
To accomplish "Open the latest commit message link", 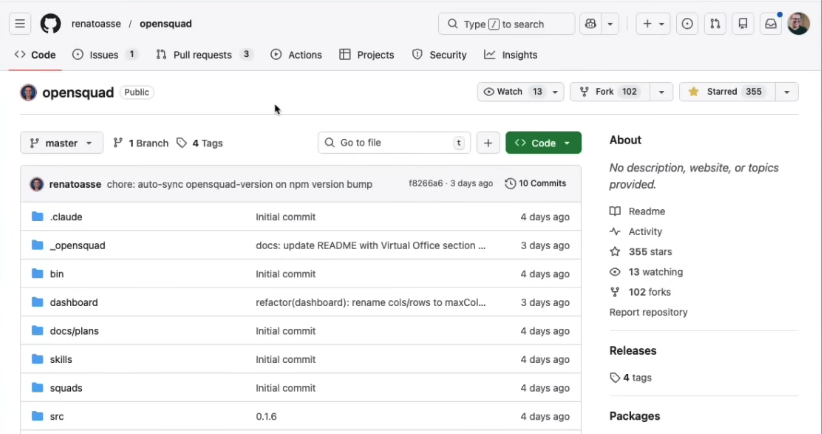I will [240, 185].
